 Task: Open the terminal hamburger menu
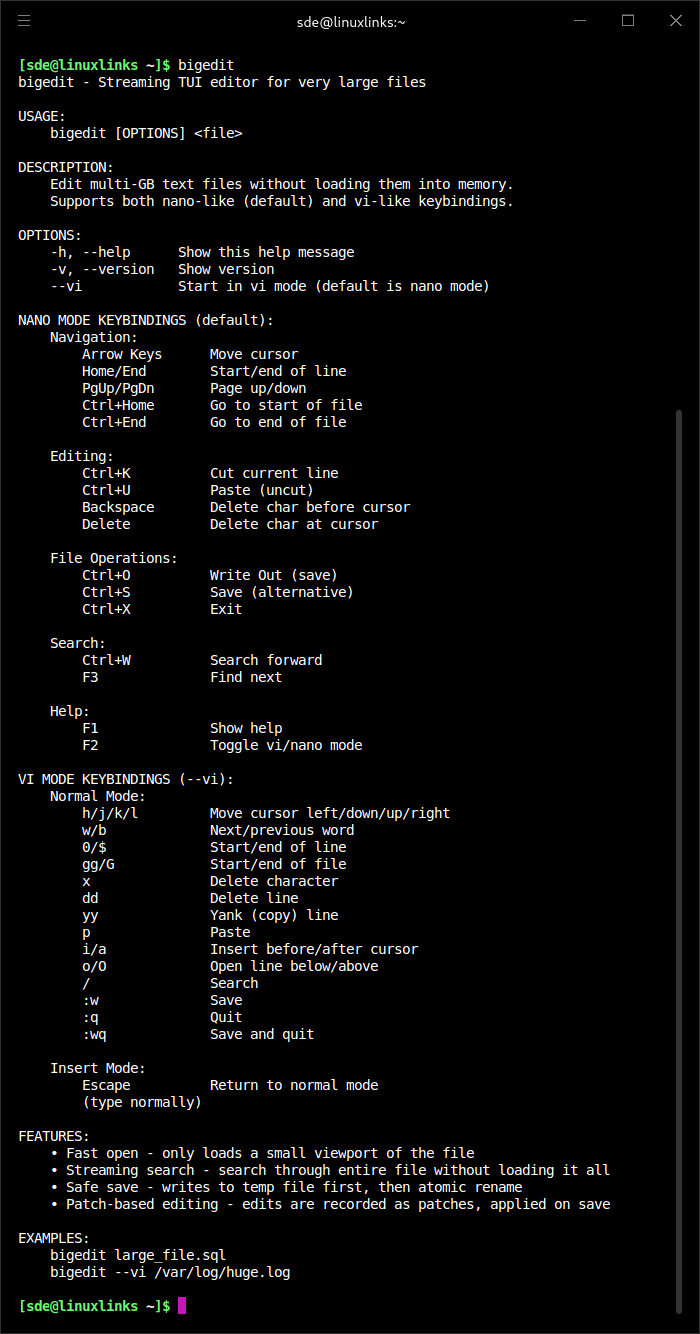[24, 20]
